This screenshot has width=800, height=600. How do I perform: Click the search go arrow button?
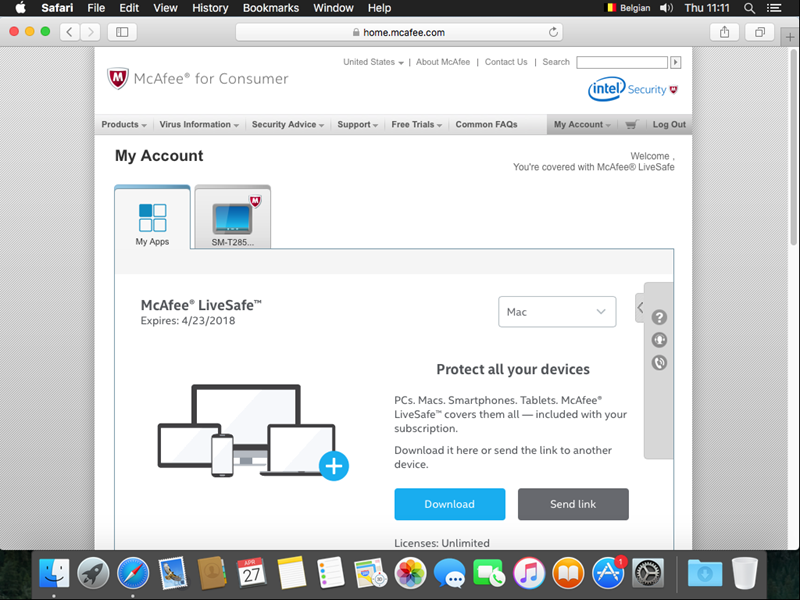click(x=676, y=62)
